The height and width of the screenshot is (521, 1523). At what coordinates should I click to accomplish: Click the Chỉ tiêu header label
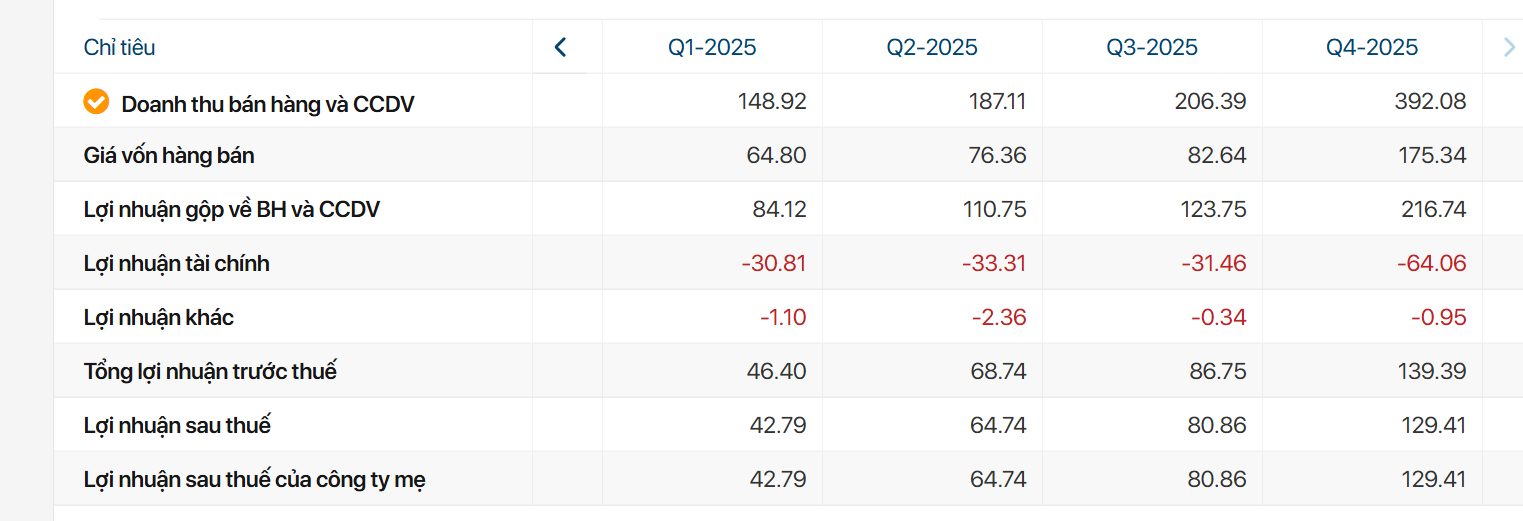point(119,47)
